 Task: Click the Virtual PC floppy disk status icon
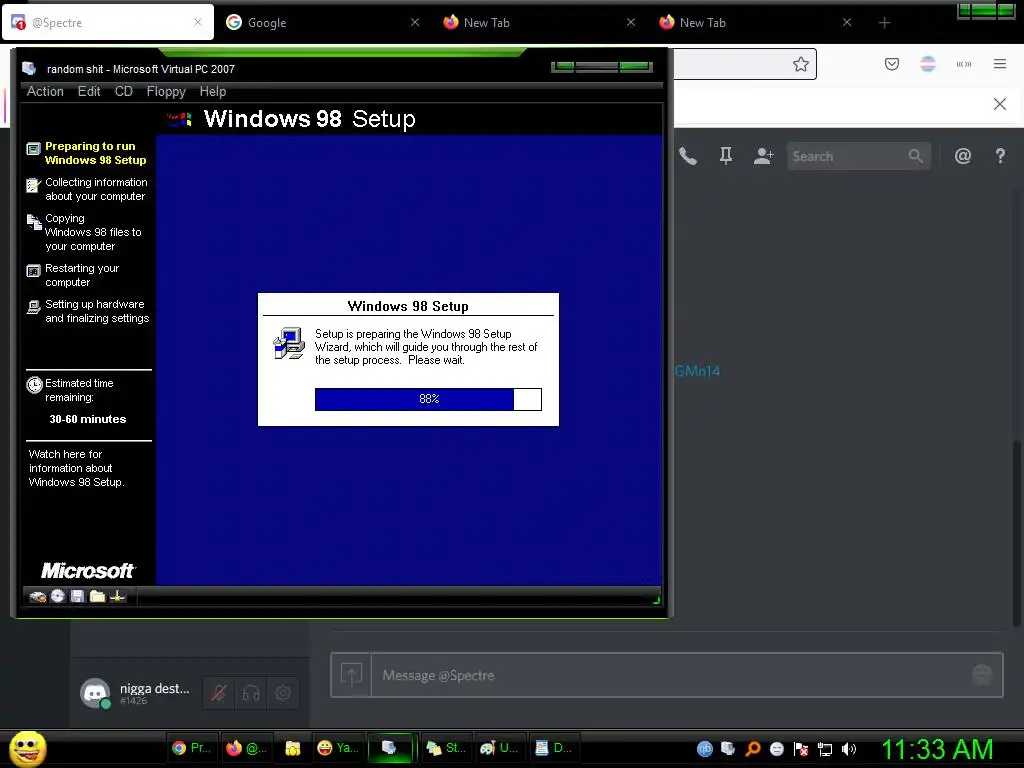[78, 596]
